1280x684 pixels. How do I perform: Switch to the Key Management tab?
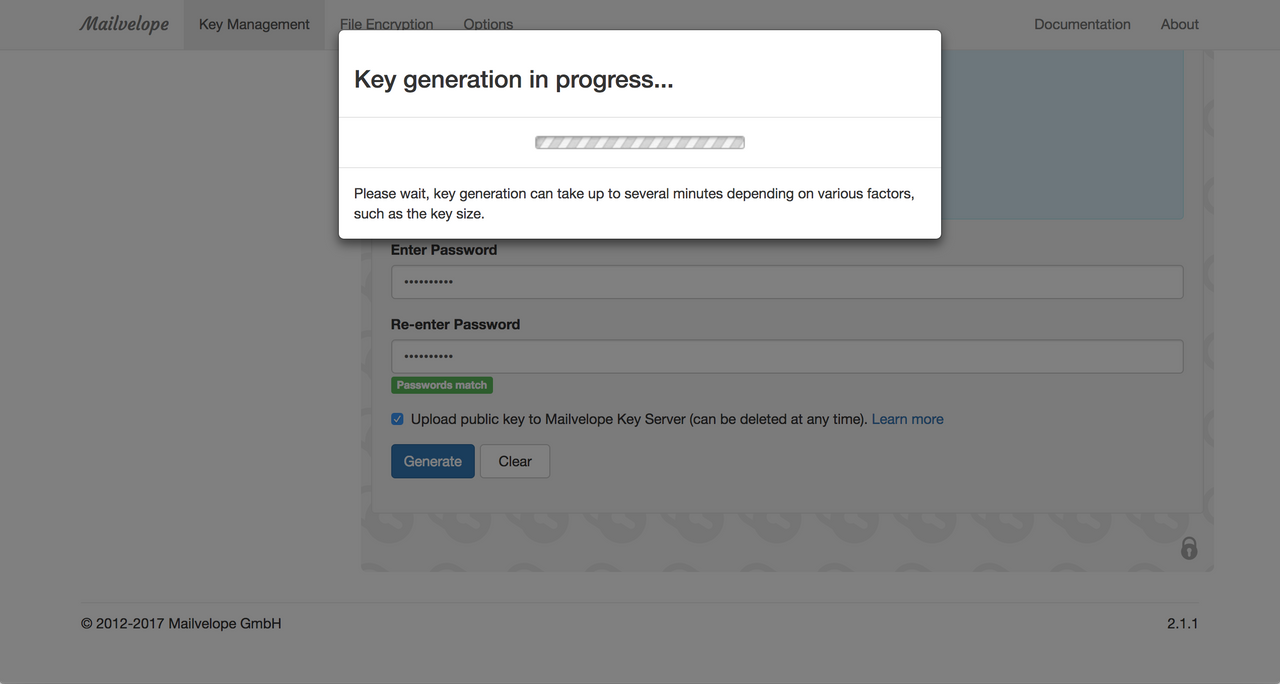(254, 23)
